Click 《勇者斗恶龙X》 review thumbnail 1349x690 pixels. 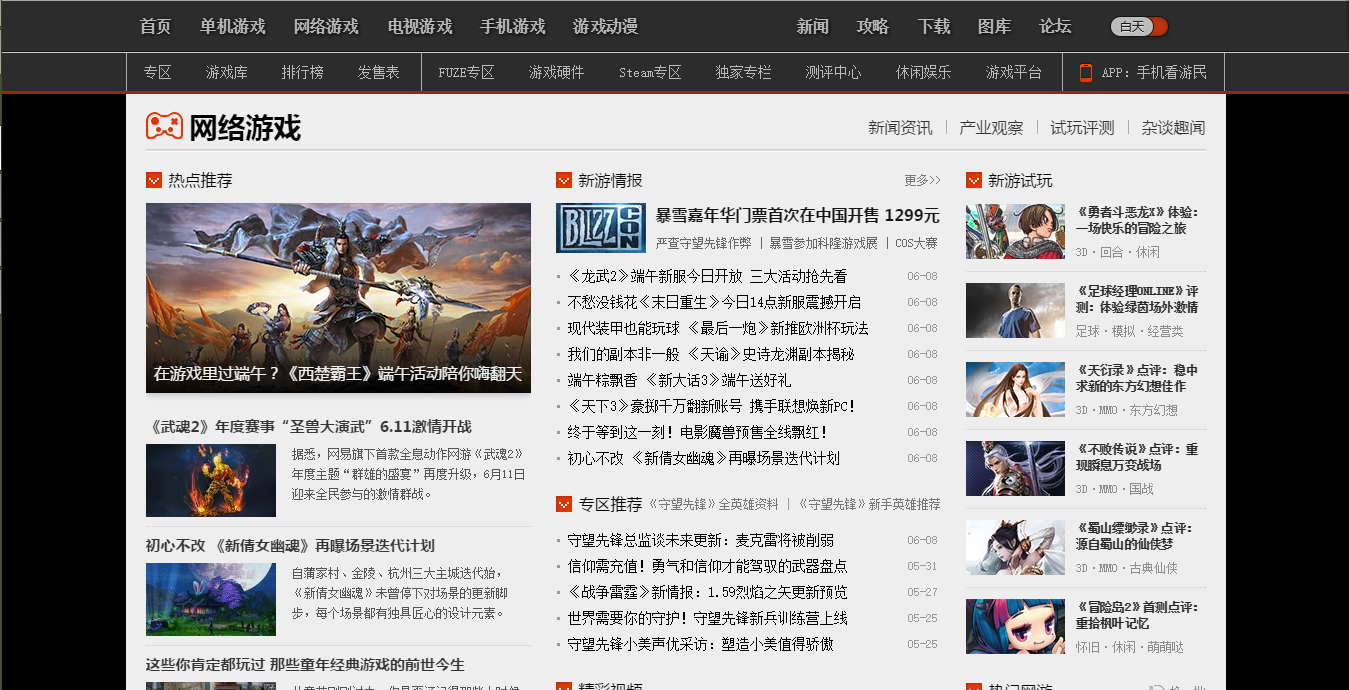1015,231
